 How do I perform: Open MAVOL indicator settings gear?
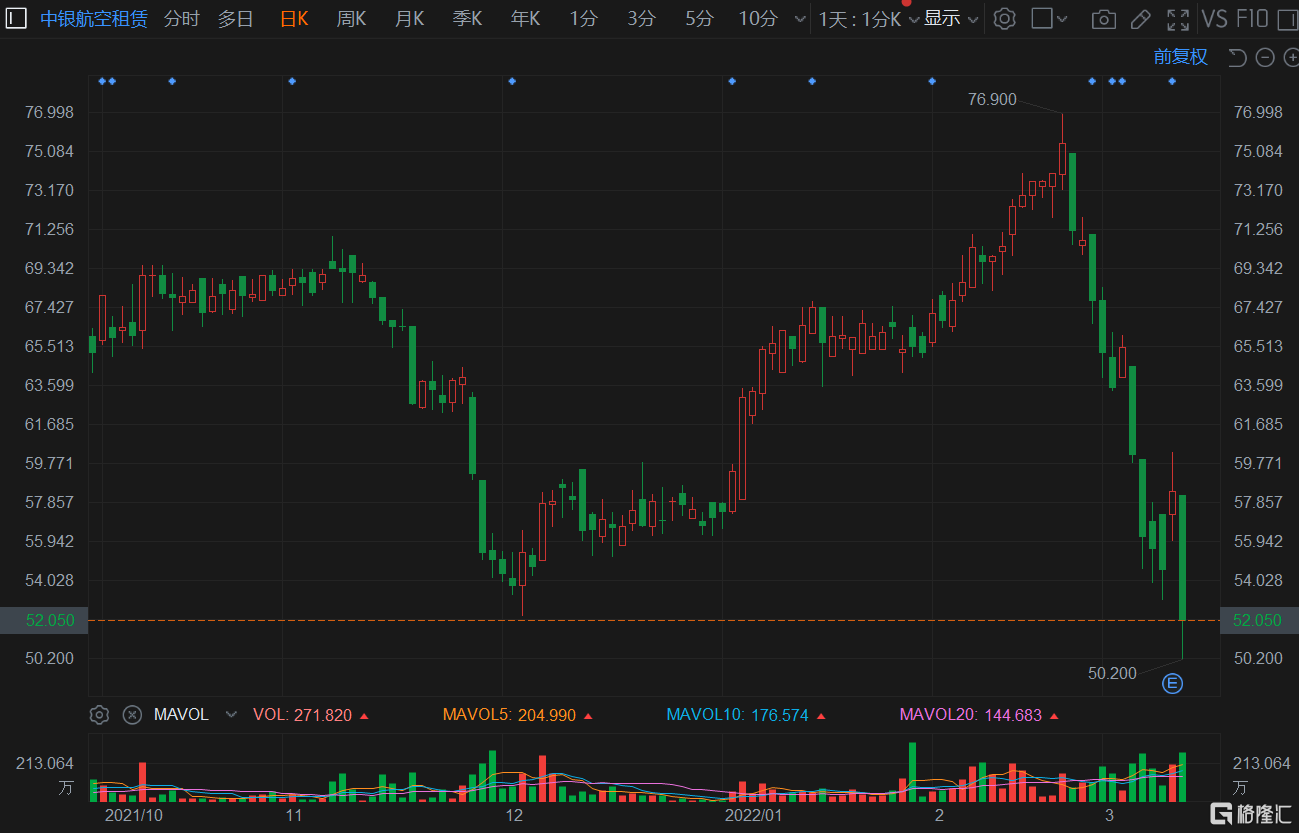click(99, 715)
